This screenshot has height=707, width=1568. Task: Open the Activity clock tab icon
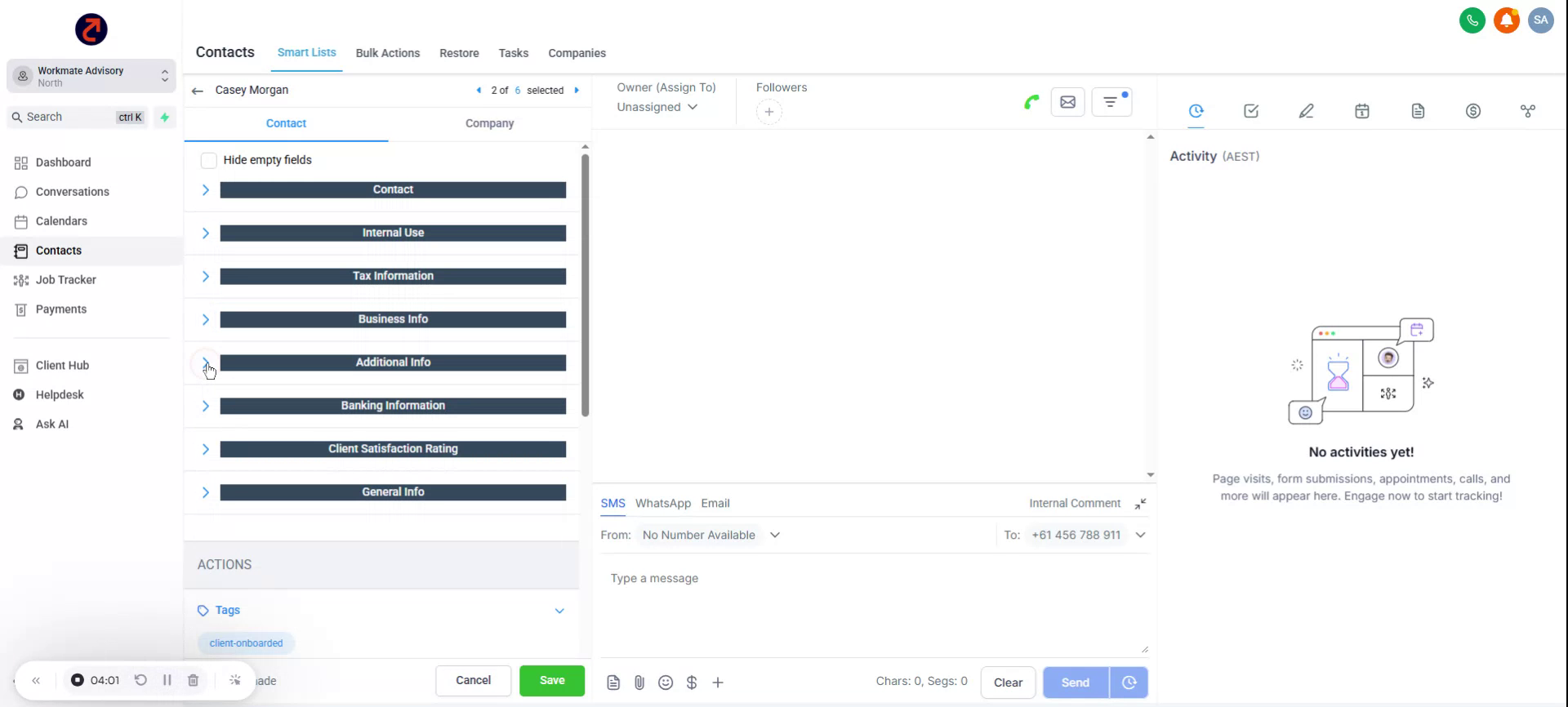pyautogui.click(x=1196, y=110)
